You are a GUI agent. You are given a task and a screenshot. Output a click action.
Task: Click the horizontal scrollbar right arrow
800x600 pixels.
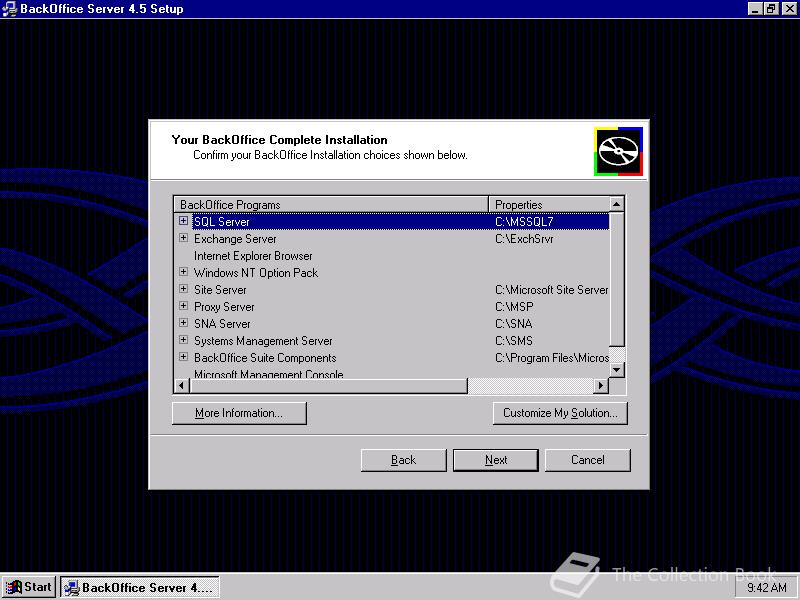601,386
